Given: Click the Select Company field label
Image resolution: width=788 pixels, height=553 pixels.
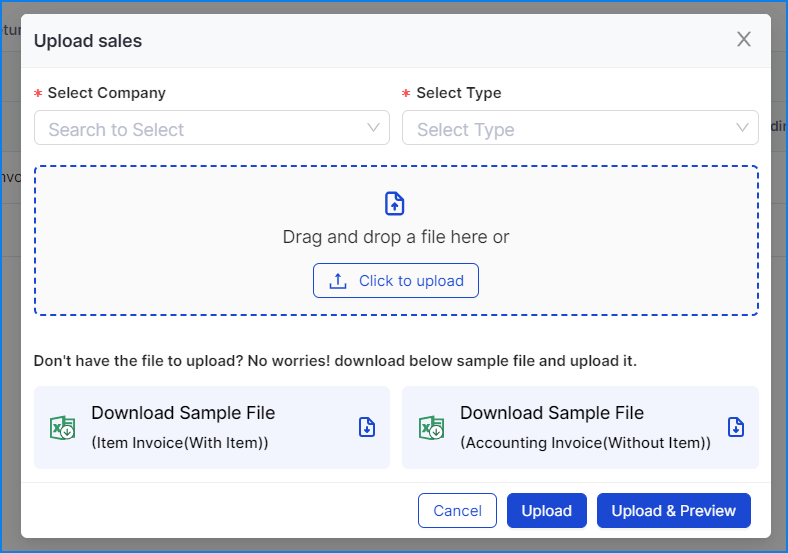Looking at the screenshot, I should click(x=106, y=93).
